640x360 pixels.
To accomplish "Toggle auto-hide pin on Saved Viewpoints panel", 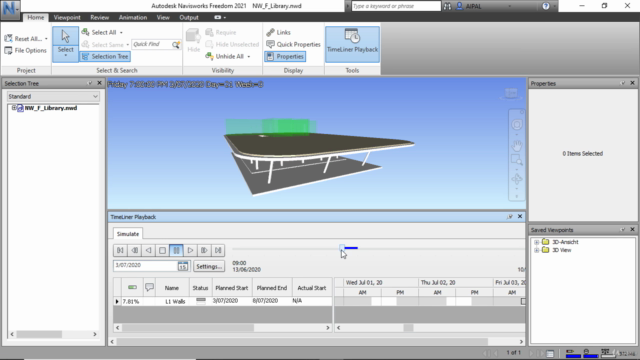I will (x=623, y=230).
